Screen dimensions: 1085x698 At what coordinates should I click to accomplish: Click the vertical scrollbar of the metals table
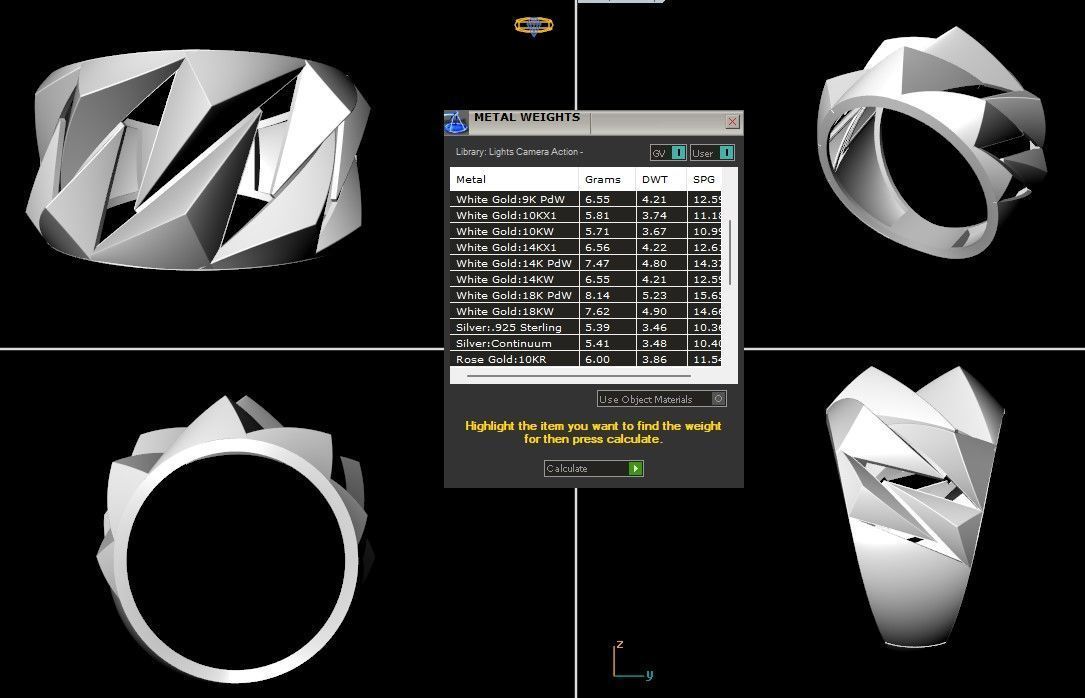730,253
